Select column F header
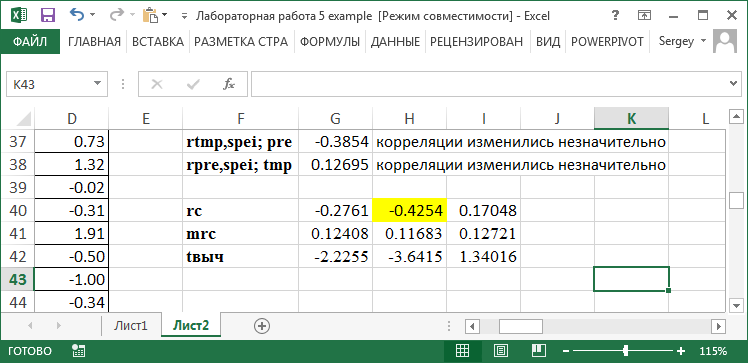 tap(240, 119)
